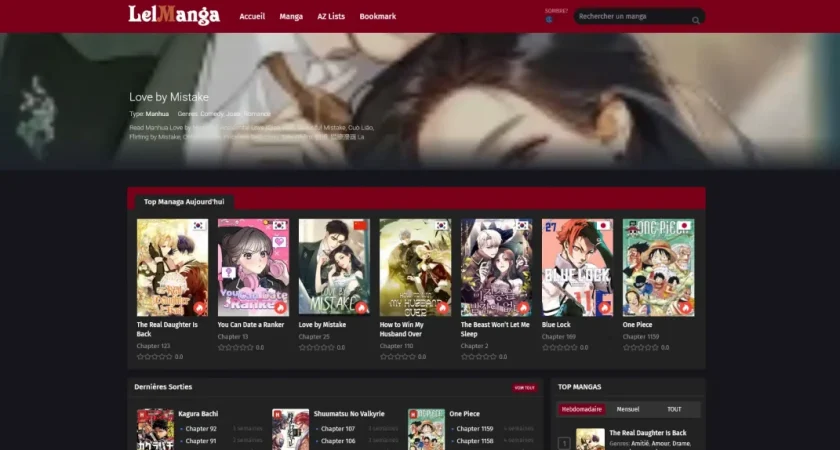The height and width of the screenshot is (450, 840).
Task: Click the search magnifier icon
Action: pos(696,19)
